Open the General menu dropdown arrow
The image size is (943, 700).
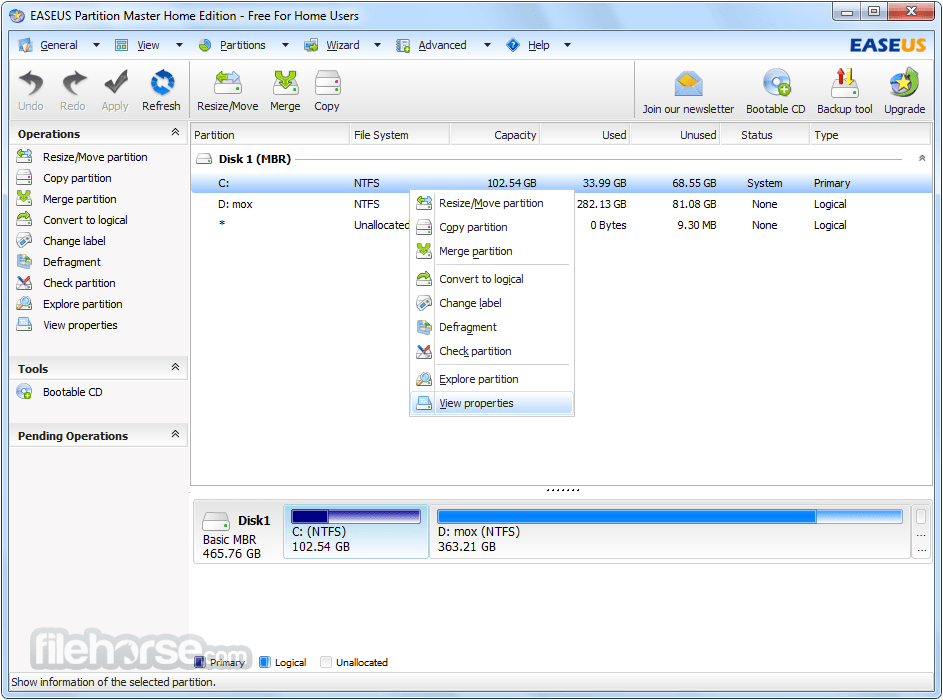pos(96,45)
